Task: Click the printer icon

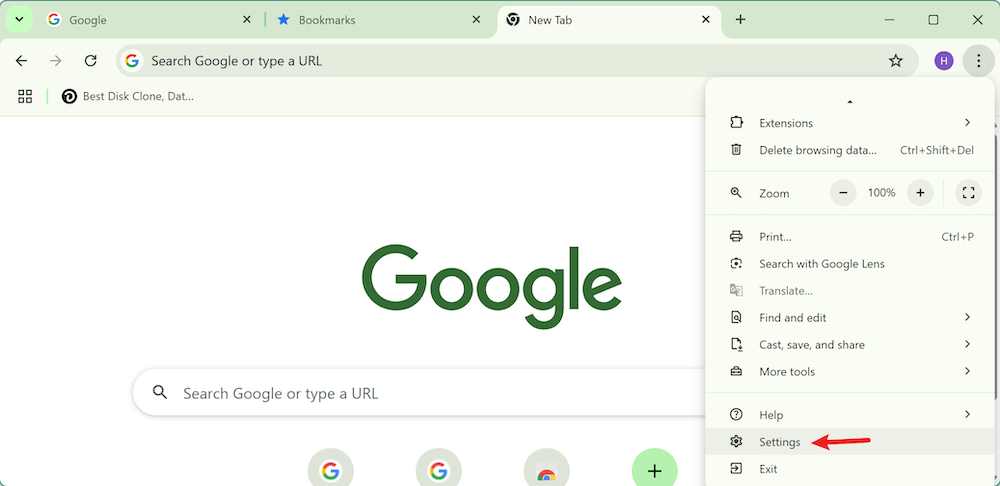Action: point(736,237)
